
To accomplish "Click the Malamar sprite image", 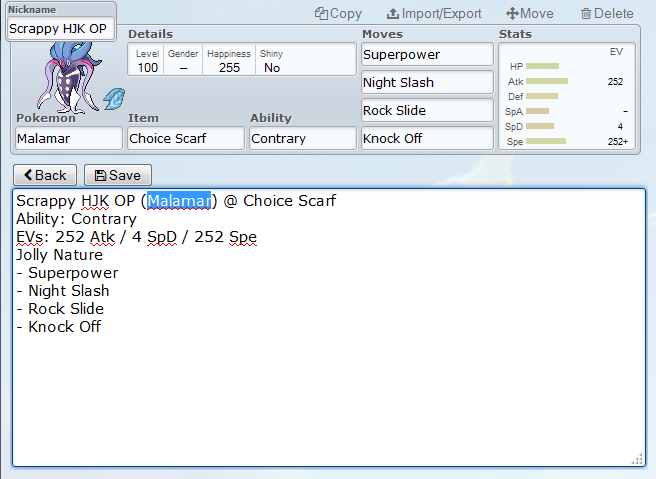I will [68, 77].
